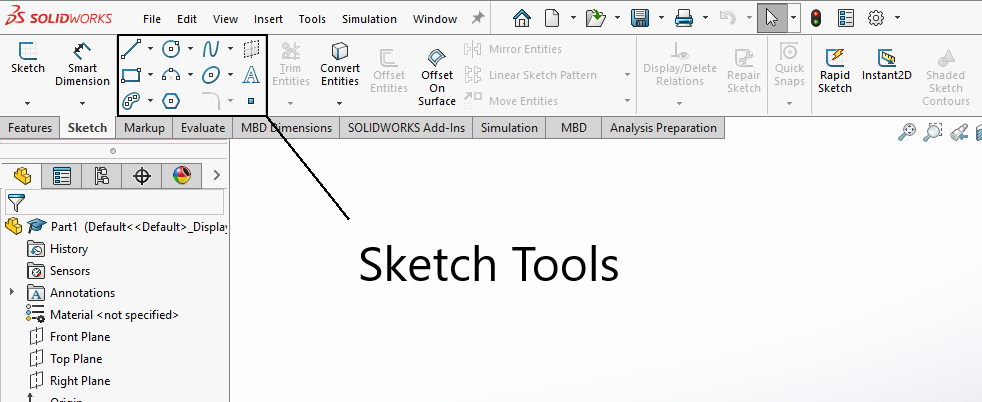The width and height of the screenshot is (982, 402).
Task: Switch to the Features tab
Action: pos(30,128)
